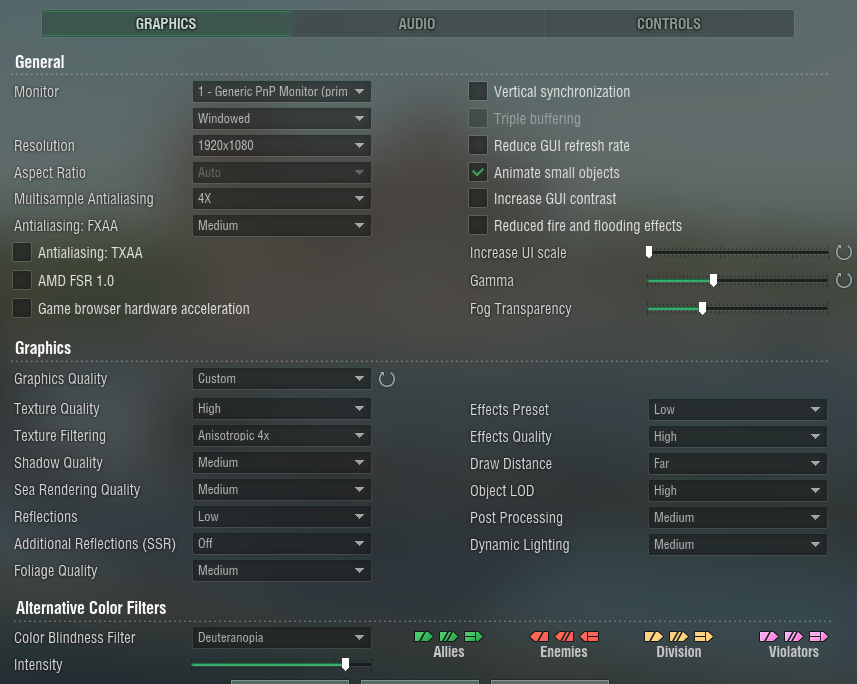
Task: Enable Vertical synchronization checkbox
Action: click(x=478, y=92)
